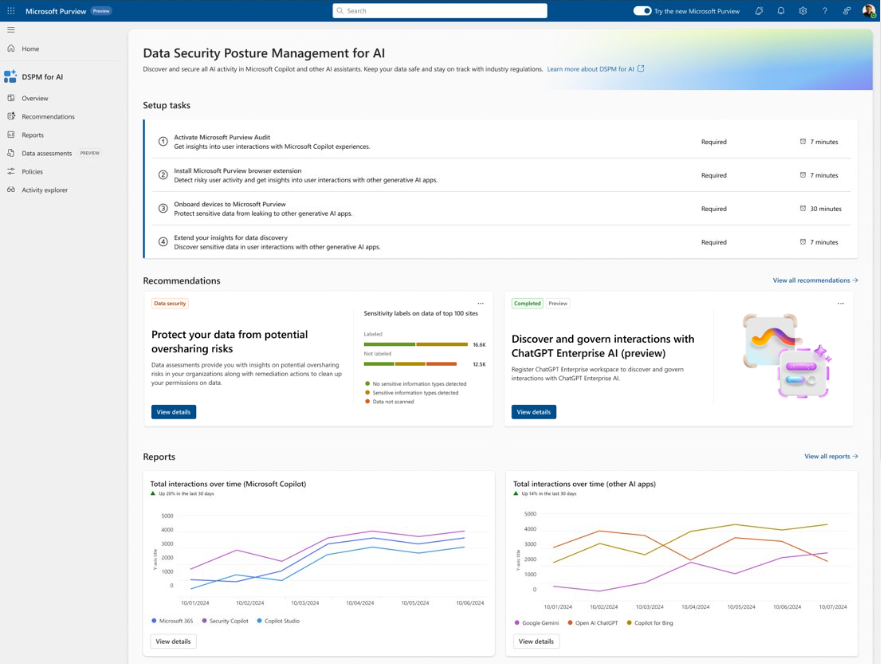This screenshot has width=881, height=664.
Task: Click in the search bar
Action: coord(440,10)
